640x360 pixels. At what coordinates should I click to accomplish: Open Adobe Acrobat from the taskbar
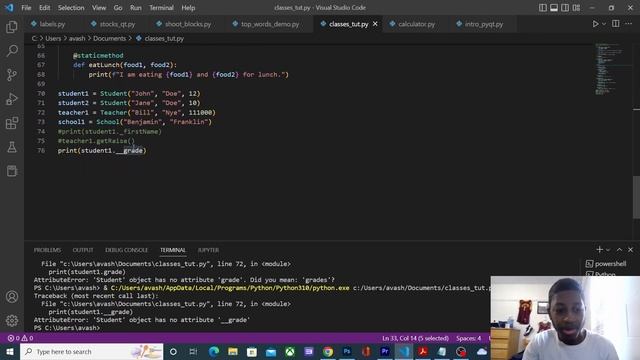coord(423,351)
